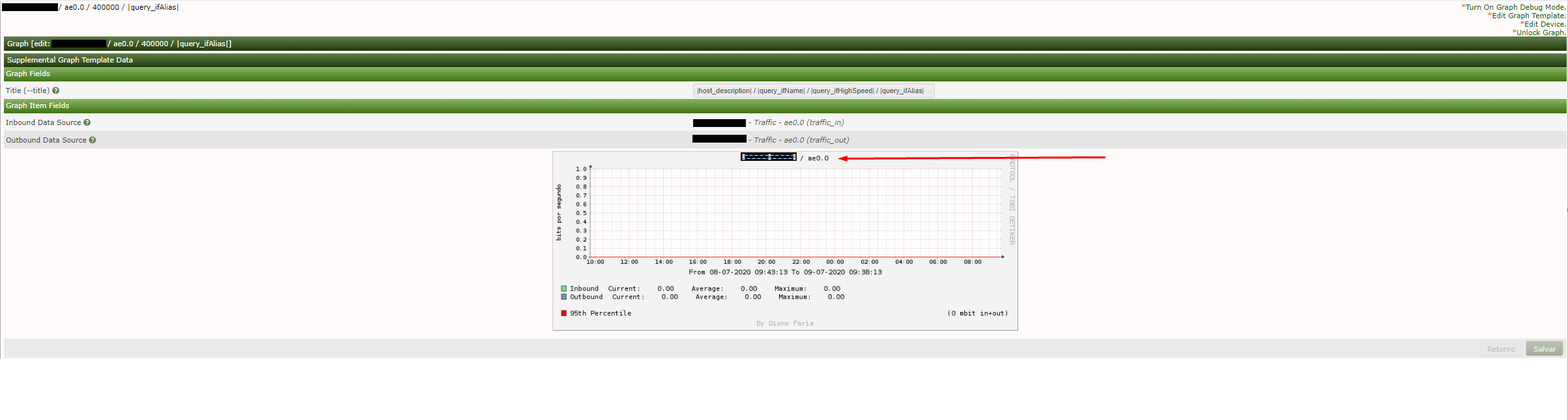Click the Inbound green legend swatch
The width and height of the screenshot is (1568, 420).
[563, 288]
